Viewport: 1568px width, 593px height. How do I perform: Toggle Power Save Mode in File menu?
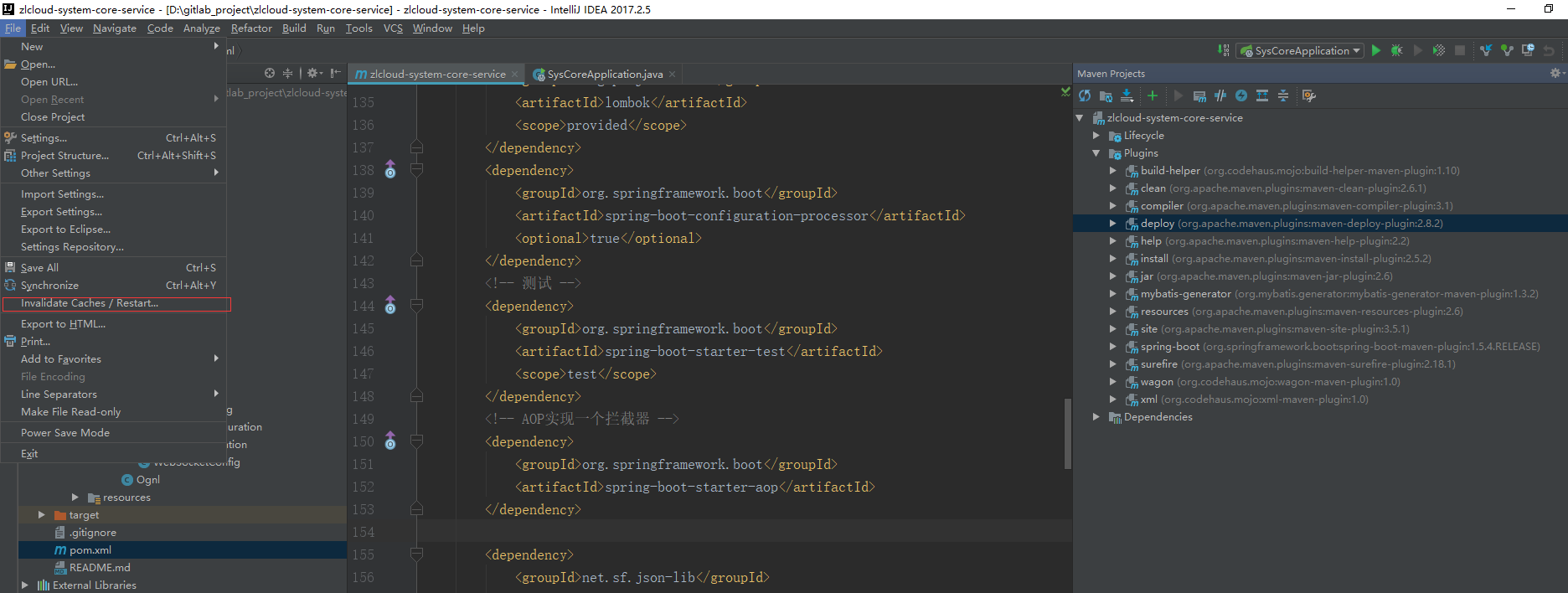click(114, 433)
